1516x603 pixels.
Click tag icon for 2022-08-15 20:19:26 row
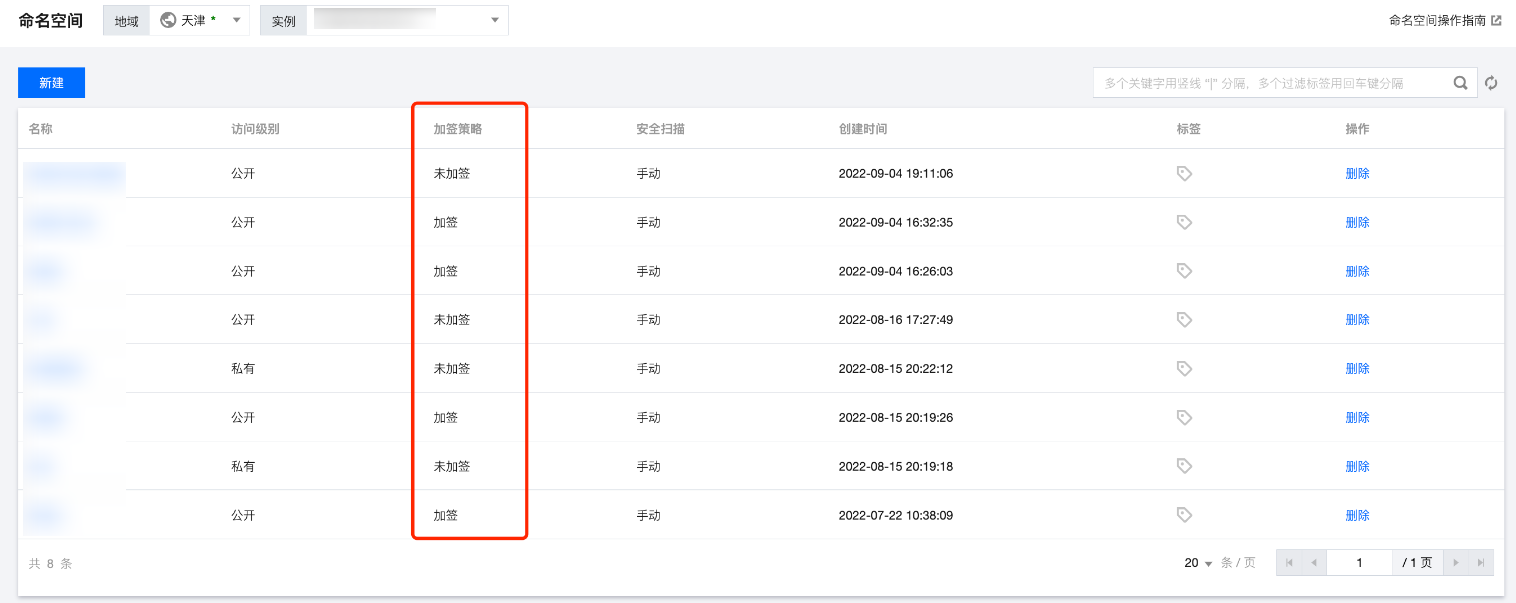(x=1184, y=418)
